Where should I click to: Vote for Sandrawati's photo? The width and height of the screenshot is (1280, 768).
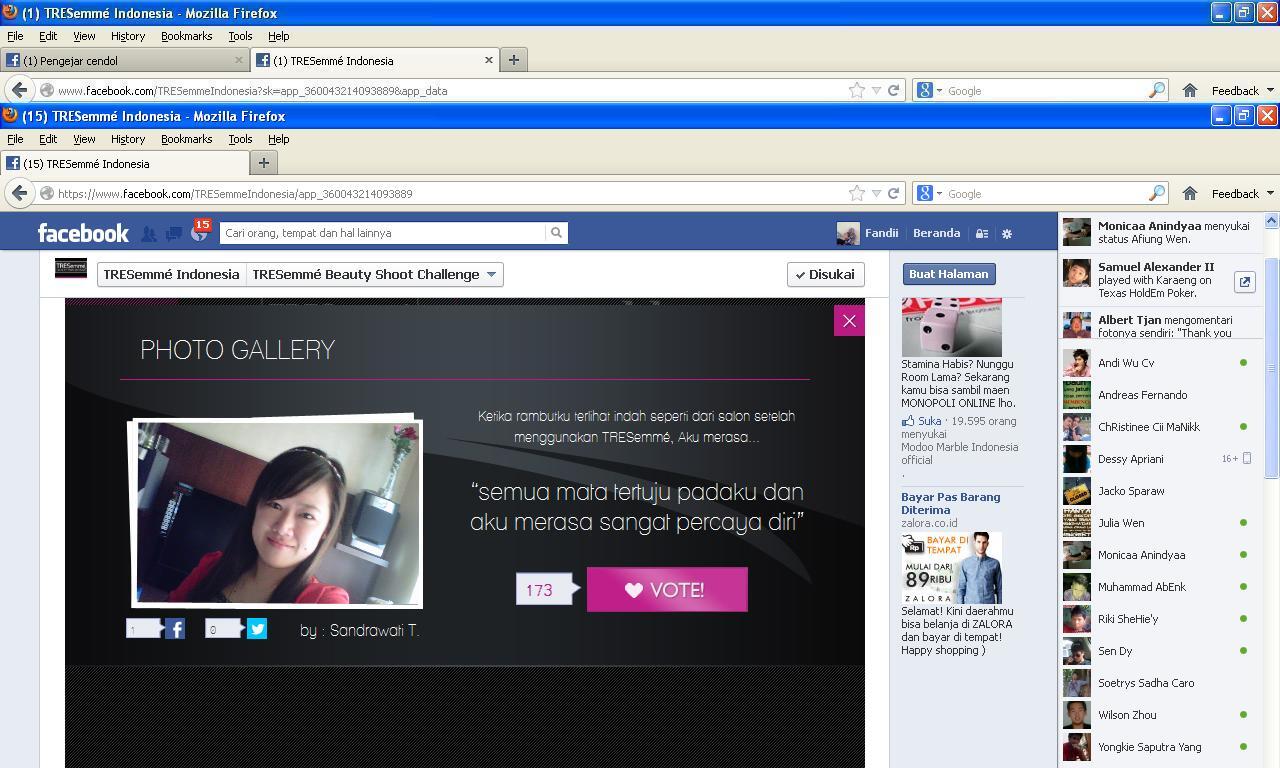pyautogui.click(x=667, y=589)
